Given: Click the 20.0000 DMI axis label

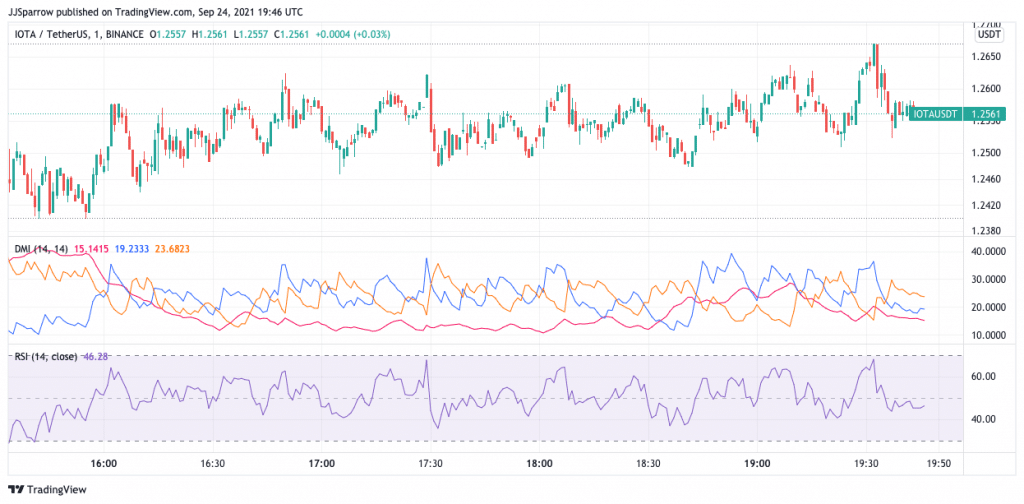Looking at the screenshot, I should click(x=990, y=307).
